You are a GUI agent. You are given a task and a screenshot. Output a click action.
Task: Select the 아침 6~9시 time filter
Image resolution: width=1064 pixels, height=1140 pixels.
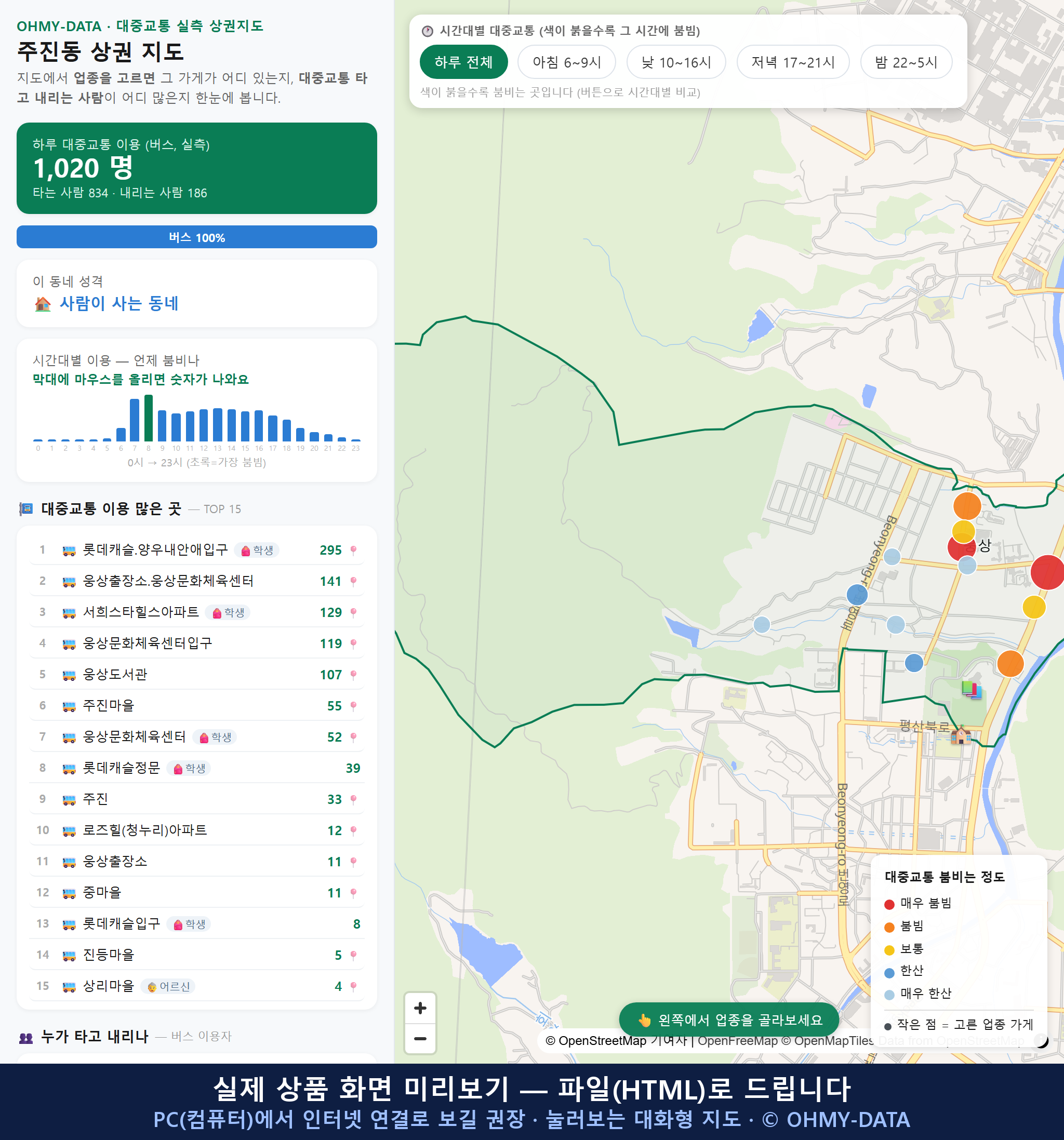(567, 62)
